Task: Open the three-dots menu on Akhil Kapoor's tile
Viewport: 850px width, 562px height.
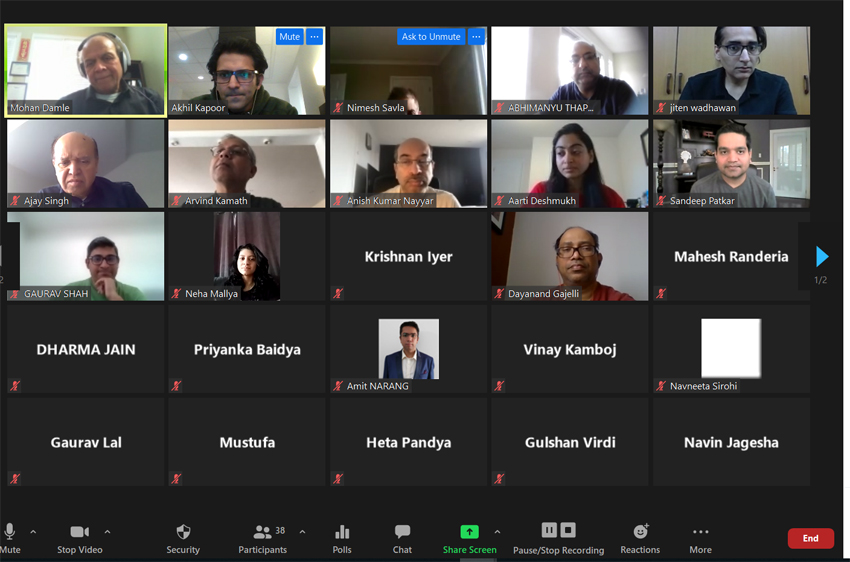Action: click(x=314, y=36)
